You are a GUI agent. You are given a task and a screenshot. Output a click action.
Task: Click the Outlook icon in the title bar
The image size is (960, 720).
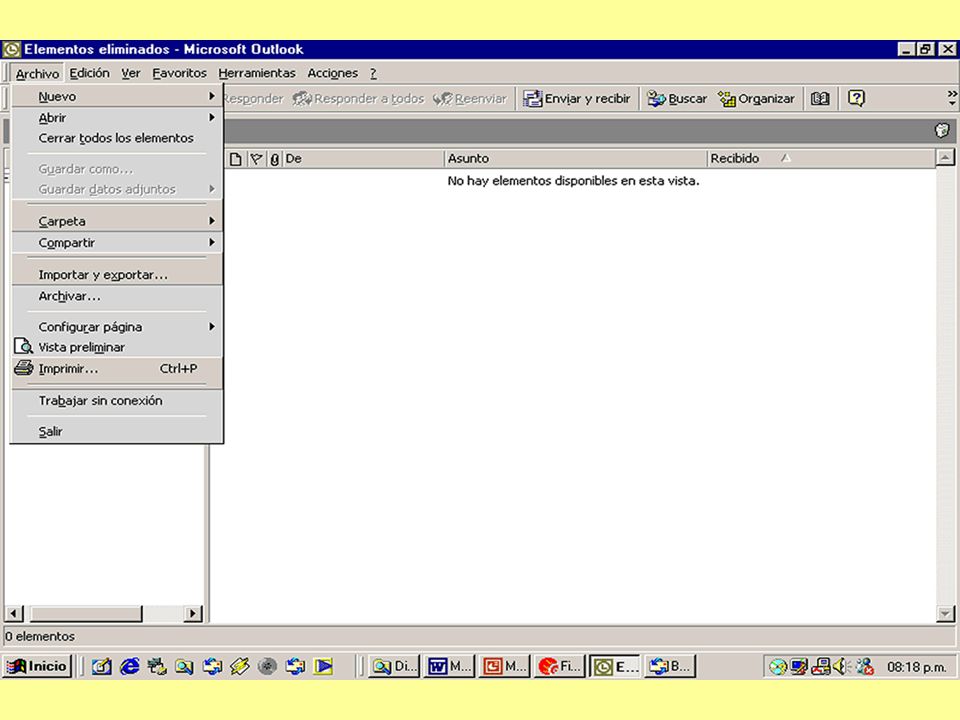12,49
